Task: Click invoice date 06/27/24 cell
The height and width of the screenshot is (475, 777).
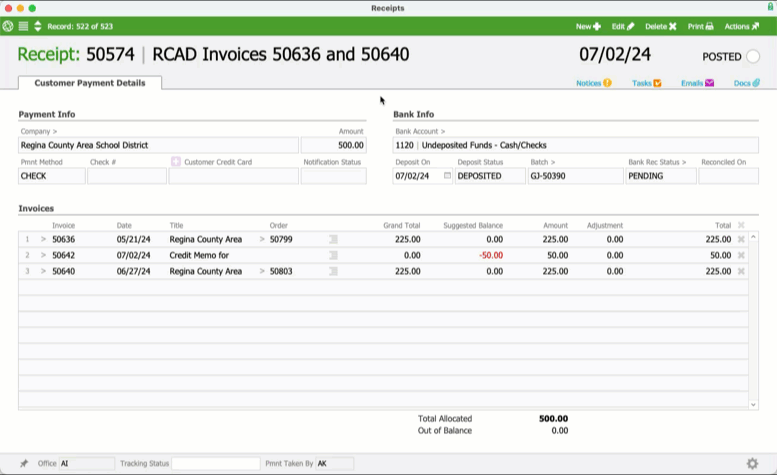Action: tap(133, 271)
